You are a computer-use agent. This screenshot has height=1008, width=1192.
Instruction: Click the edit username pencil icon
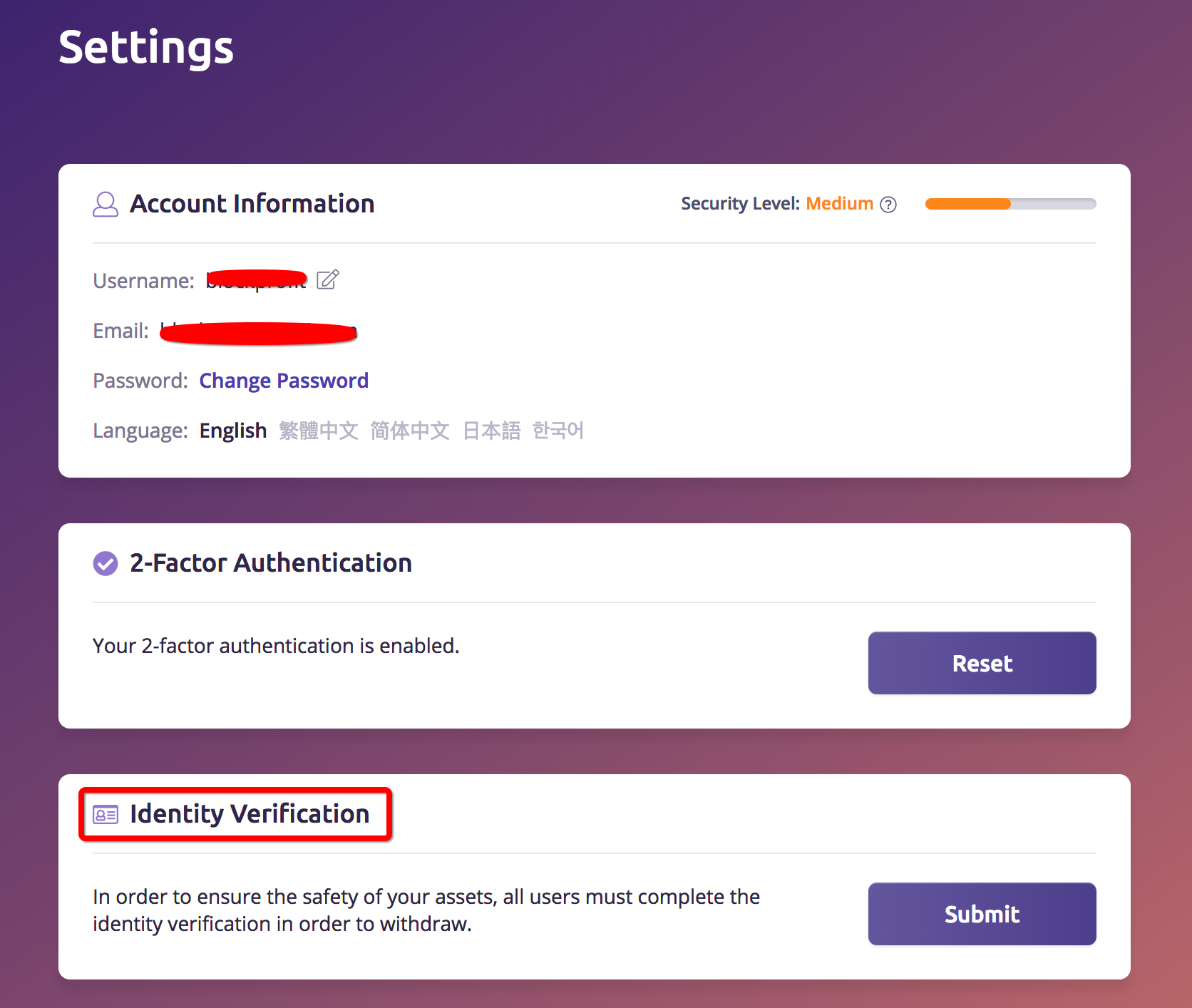tap(328, 280)
